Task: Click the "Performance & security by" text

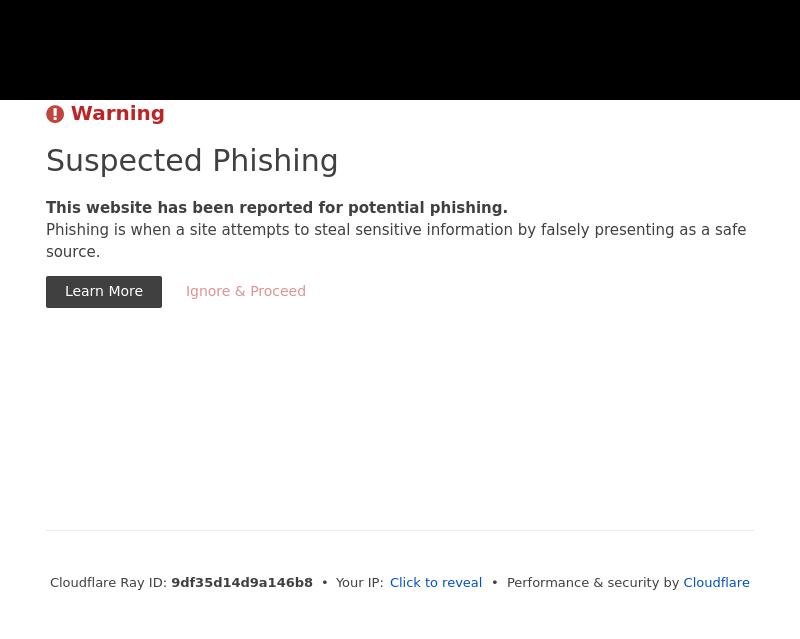Action: point(592,583)
